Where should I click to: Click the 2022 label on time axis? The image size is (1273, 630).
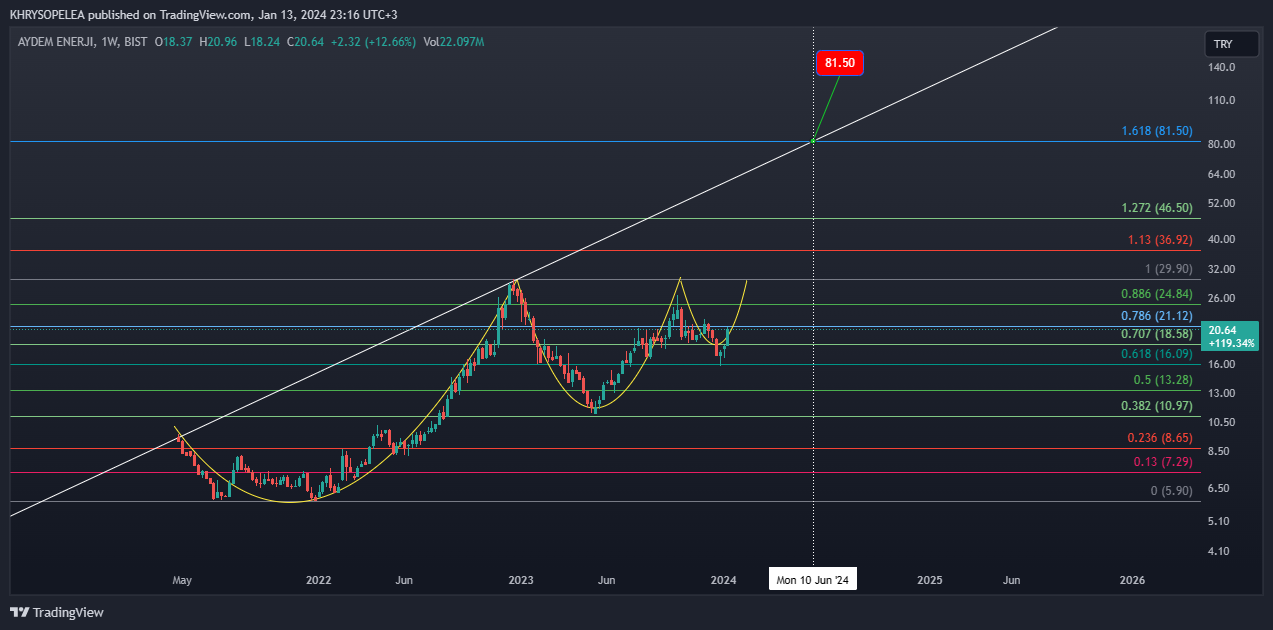point(318,580)
